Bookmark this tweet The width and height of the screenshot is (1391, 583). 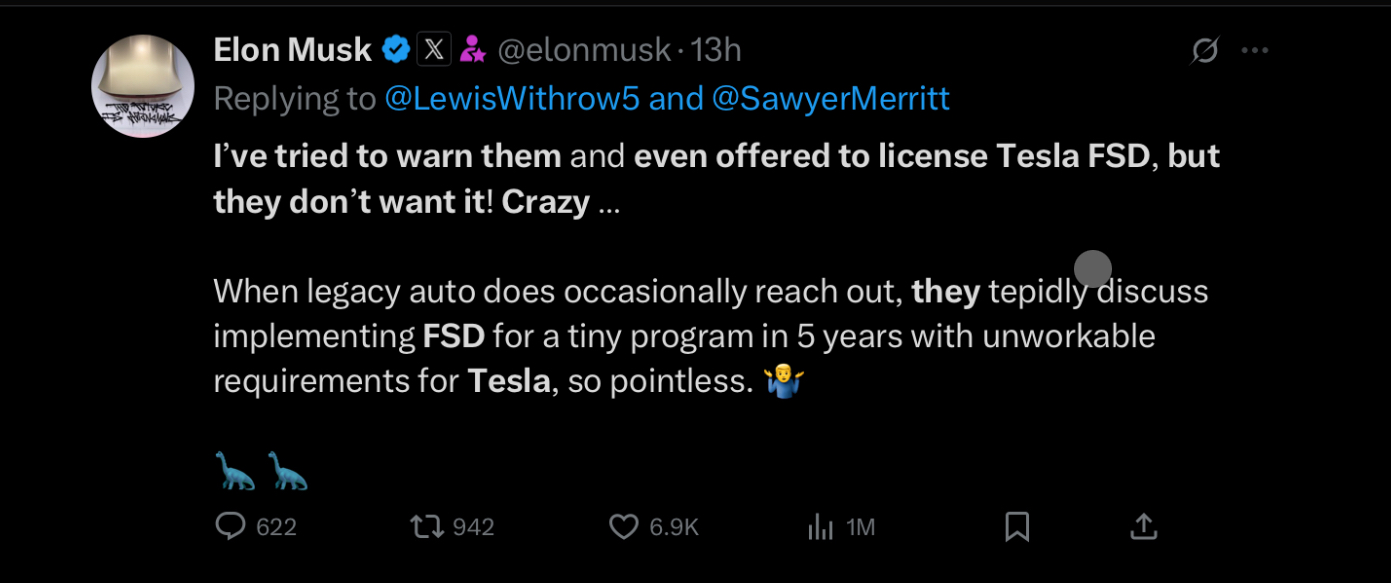pos(1017,526)
